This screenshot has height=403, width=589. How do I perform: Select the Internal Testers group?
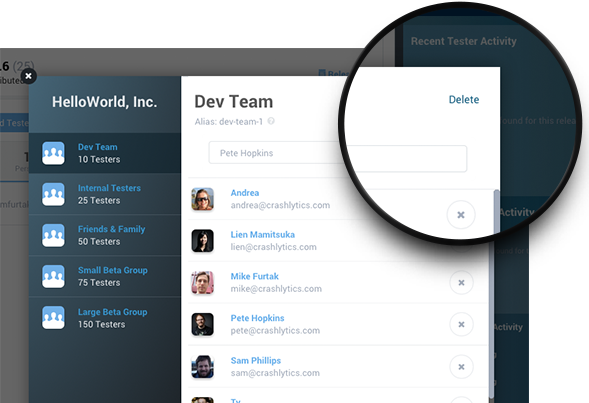pos(105,194)
